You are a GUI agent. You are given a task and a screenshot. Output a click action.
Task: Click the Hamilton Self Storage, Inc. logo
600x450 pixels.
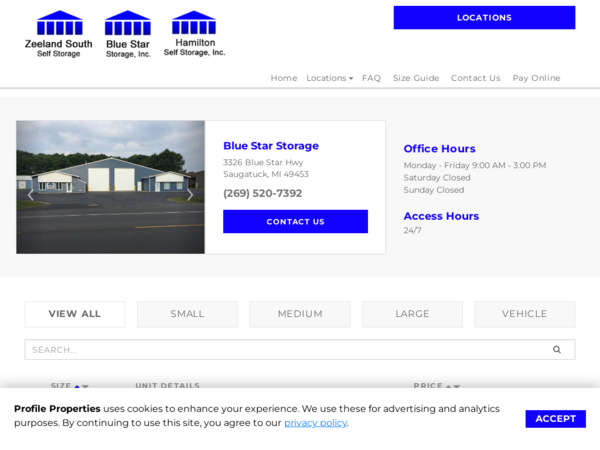(x=194, y=34)
